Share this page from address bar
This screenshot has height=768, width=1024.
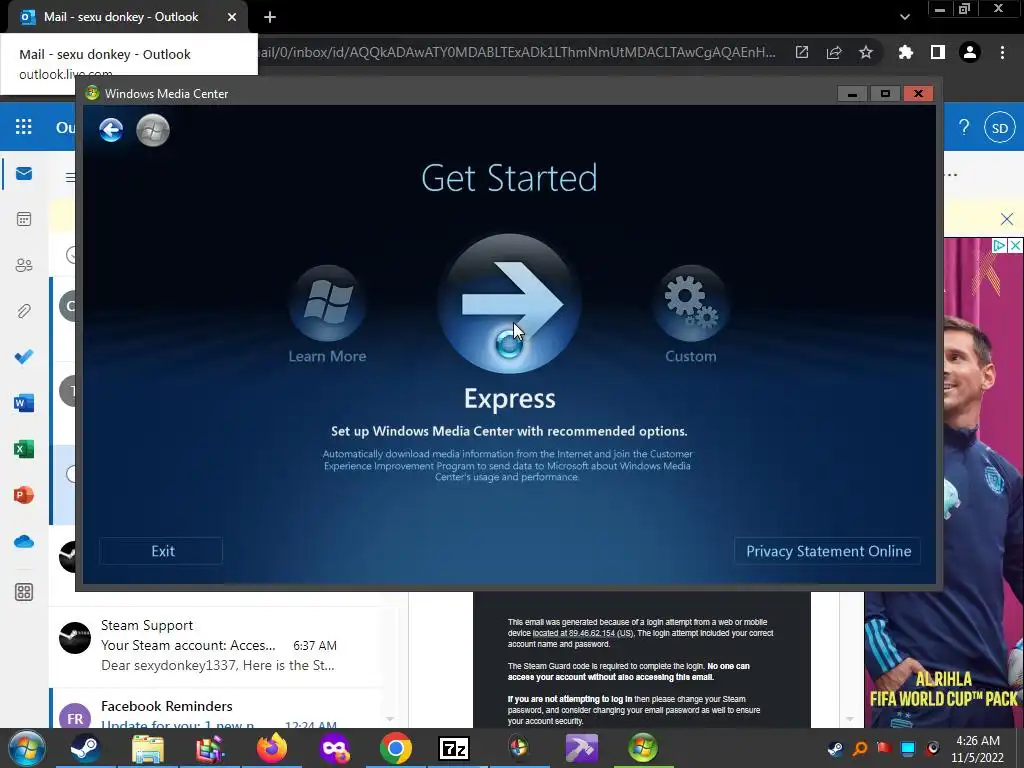(834, 52)
